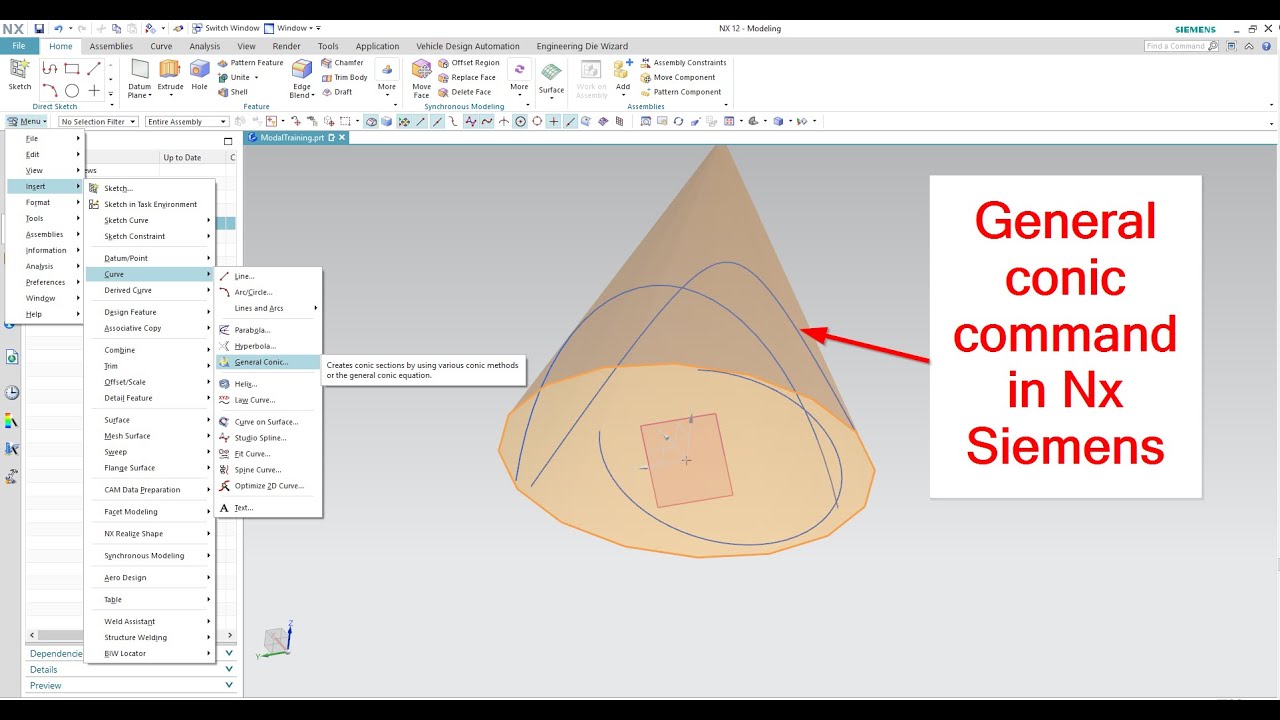Click the view triad orientation cube
Image resolution: width=1280 pixels, height=720 pixels.
click(276, 639)
